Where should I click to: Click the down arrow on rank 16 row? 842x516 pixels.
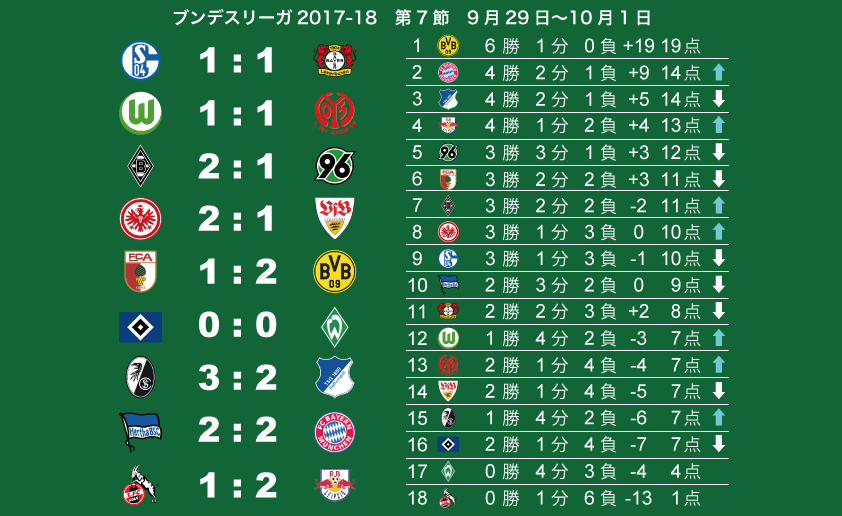pos(719,444)
